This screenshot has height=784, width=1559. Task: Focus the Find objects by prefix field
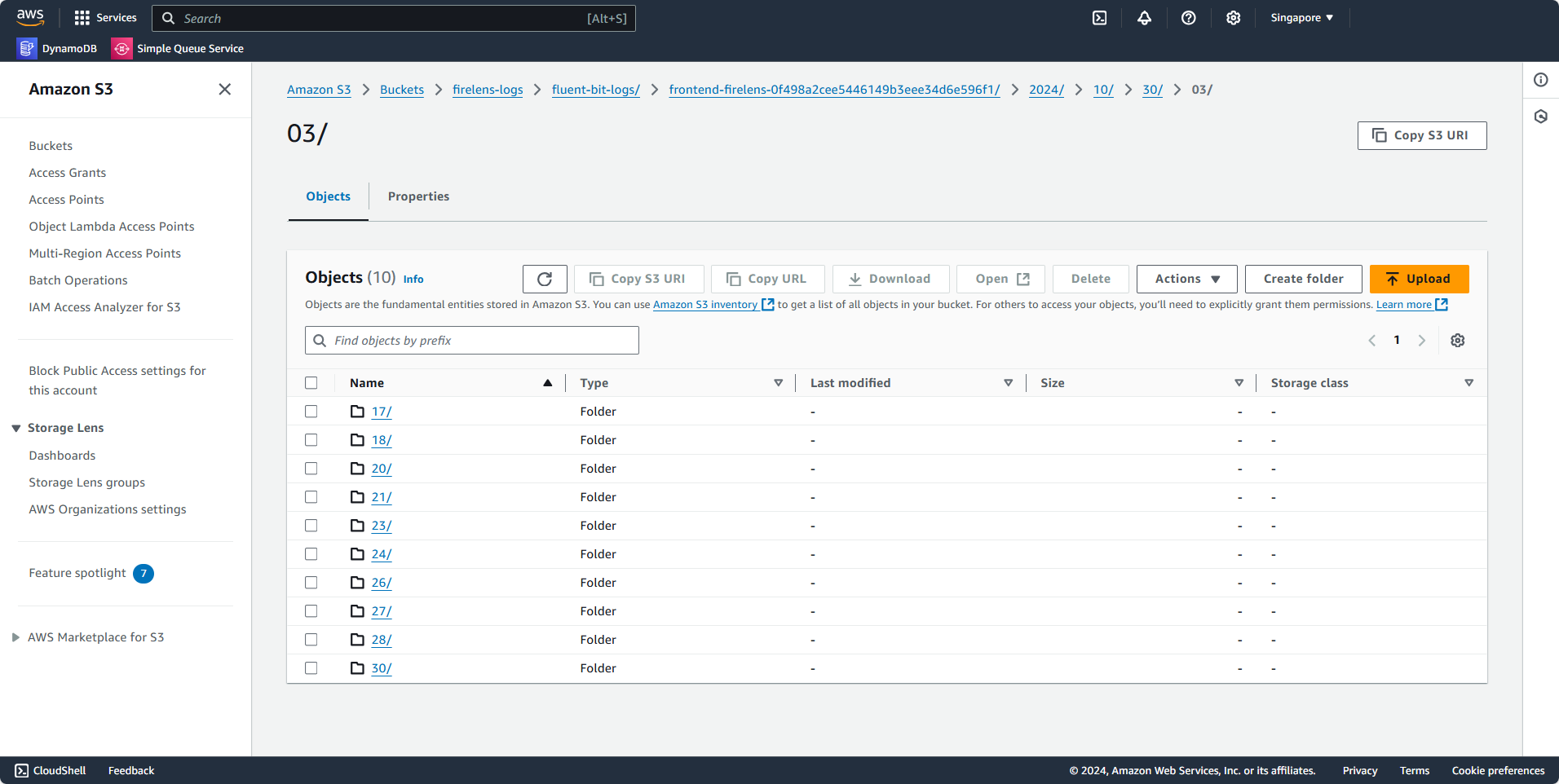pos(472,341)
